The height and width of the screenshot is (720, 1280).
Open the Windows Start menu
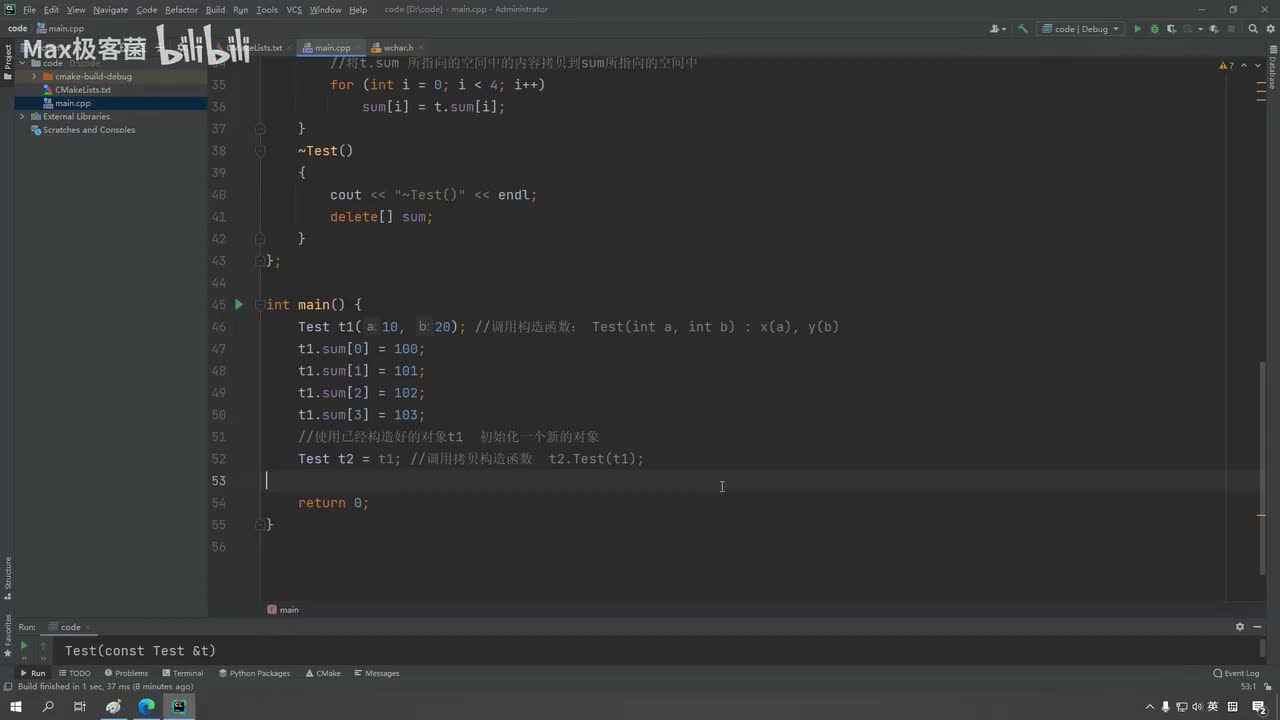click(16, 707)
